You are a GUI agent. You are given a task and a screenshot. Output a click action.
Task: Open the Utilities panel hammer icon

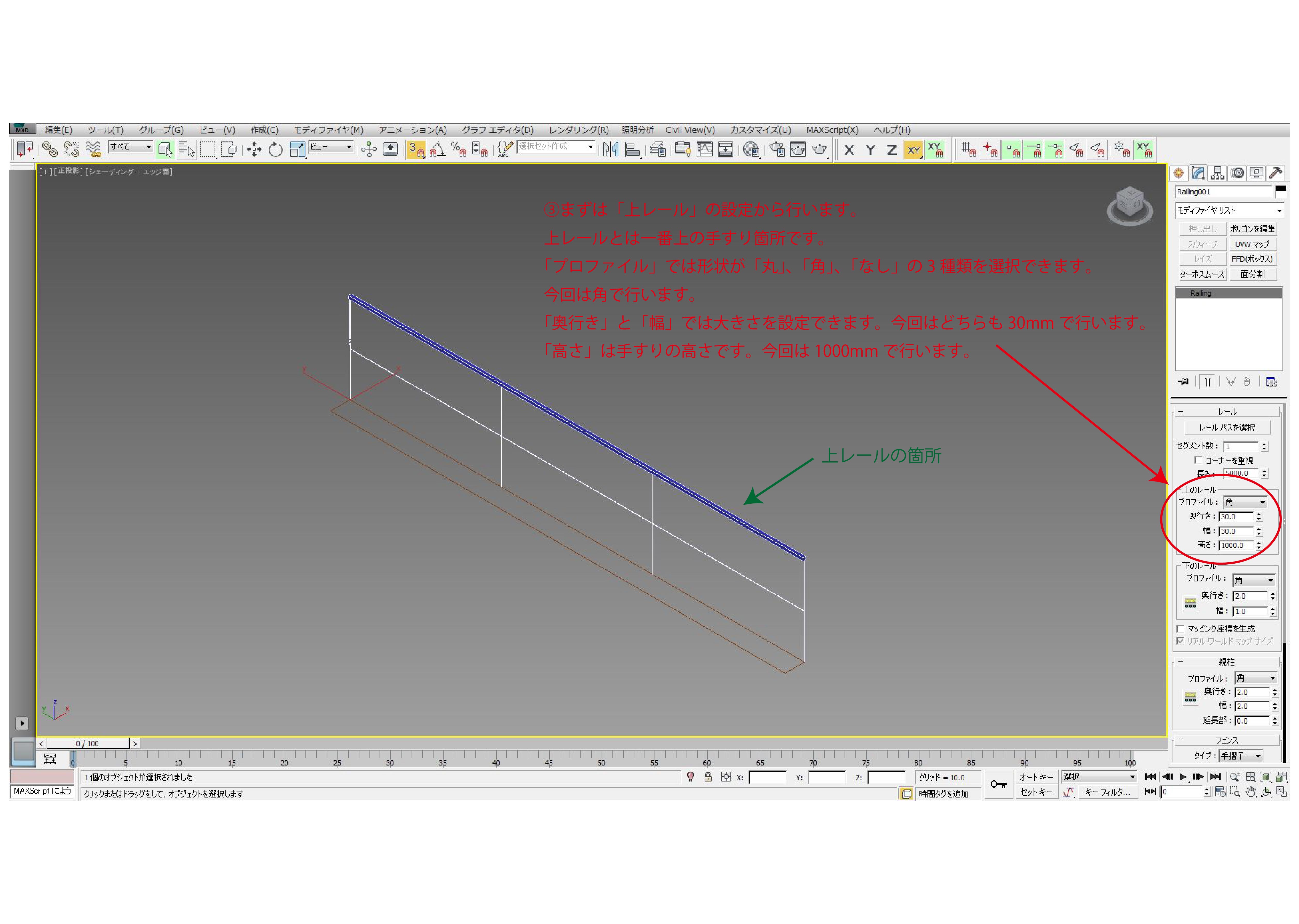1276,173
